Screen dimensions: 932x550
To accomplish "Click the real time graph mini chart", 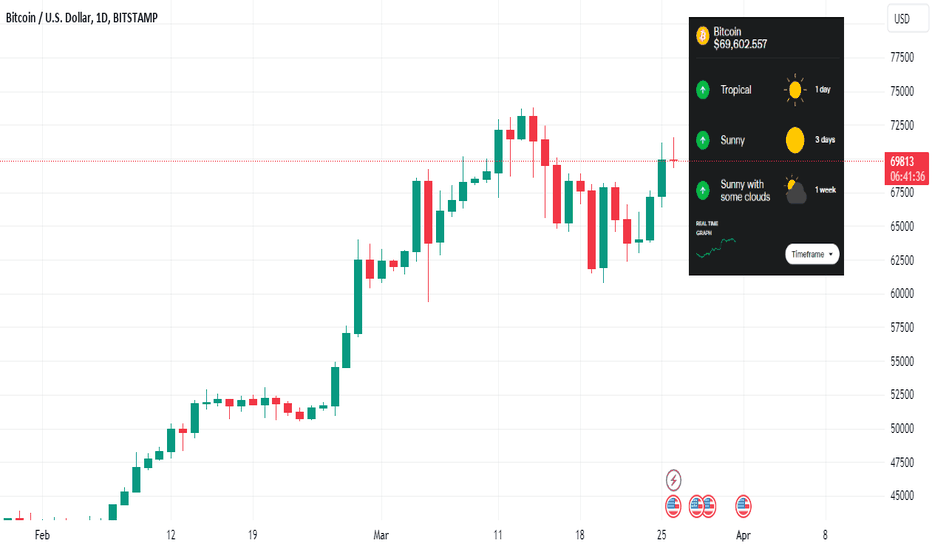I will (716, 247).
